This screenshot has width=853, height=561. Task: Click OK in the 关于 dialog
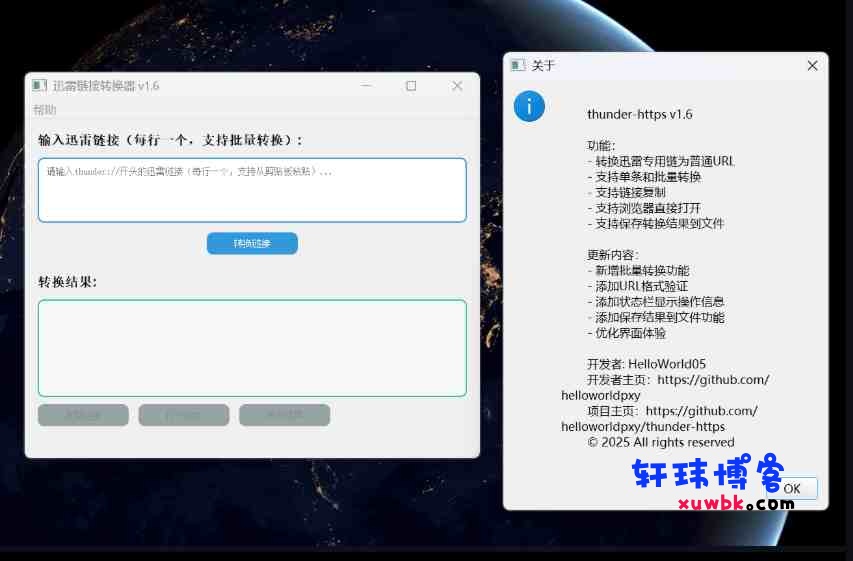point(792,488)
